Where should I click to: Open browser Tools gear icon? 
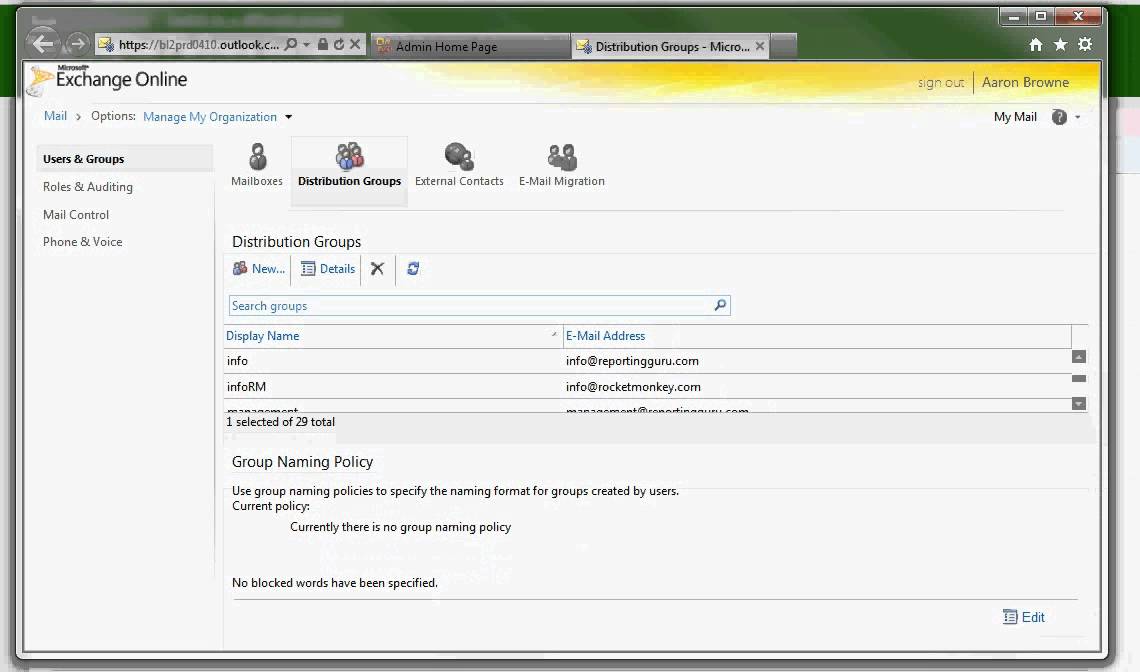click(1085, 45)
